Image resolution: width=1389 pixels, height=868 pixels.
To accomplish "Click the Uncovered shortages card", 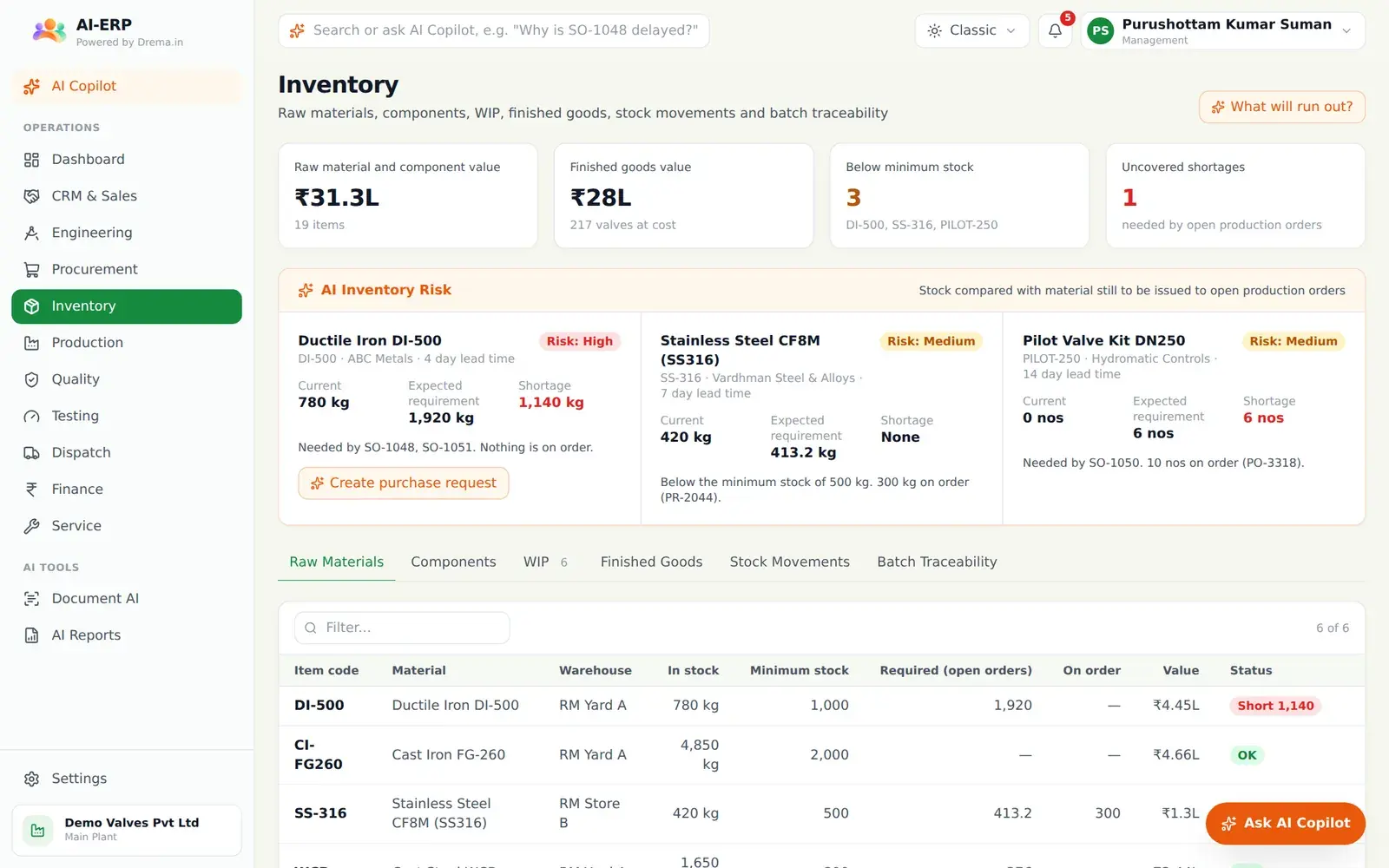I will click(1235, 196).
